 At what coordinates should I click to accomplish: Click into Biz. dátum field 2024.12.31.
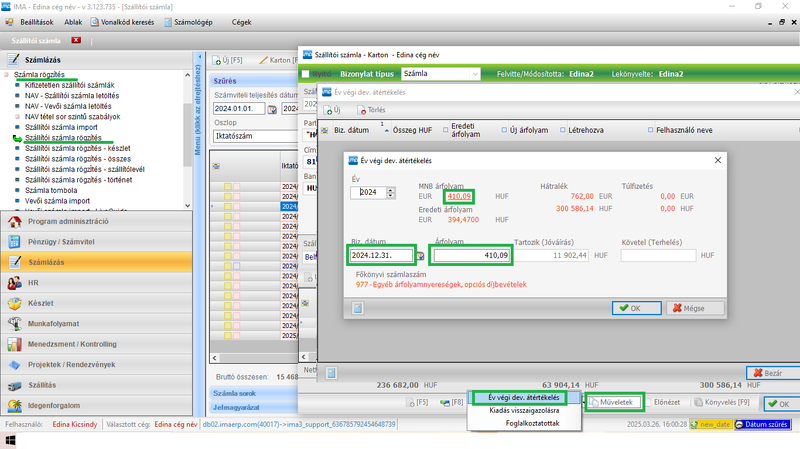pyautogui.click(x=382, y=255)
